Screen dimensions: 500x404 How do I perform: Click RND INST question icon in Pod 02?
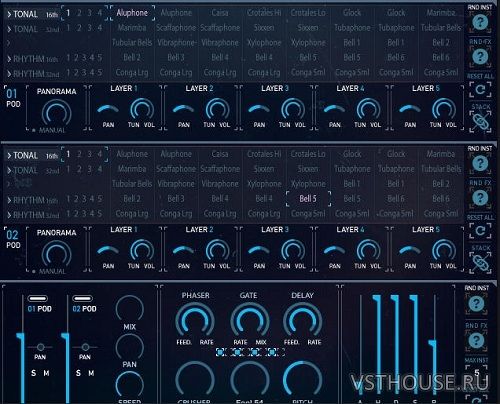tap(480, 163)
